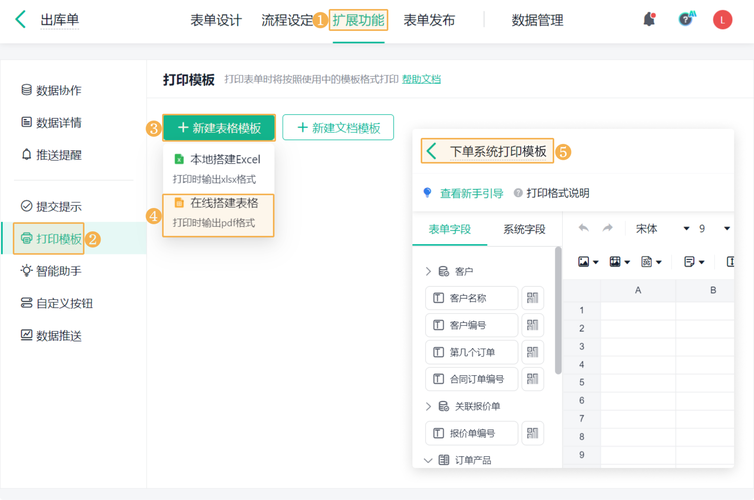754x500 pixels.
Task: Switch to 数据管理 tab
Action: pos(537,20)
